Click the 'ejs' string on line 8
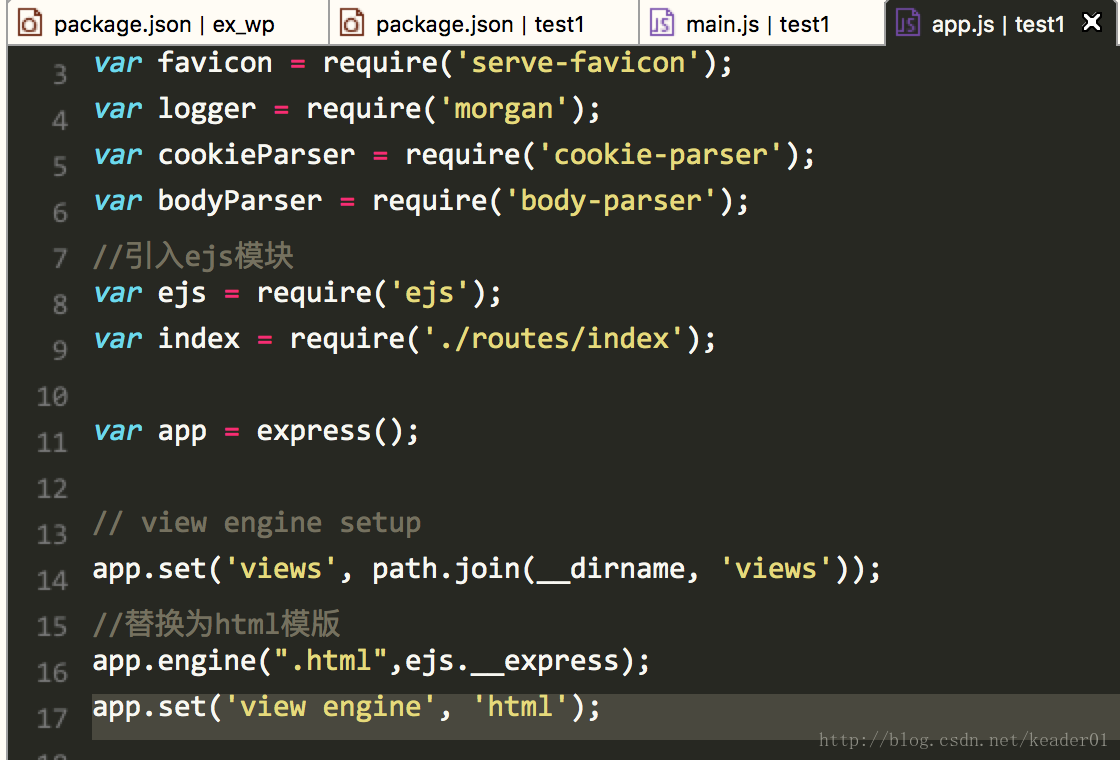Screen dimensions: 1120x760 point(429,293)
